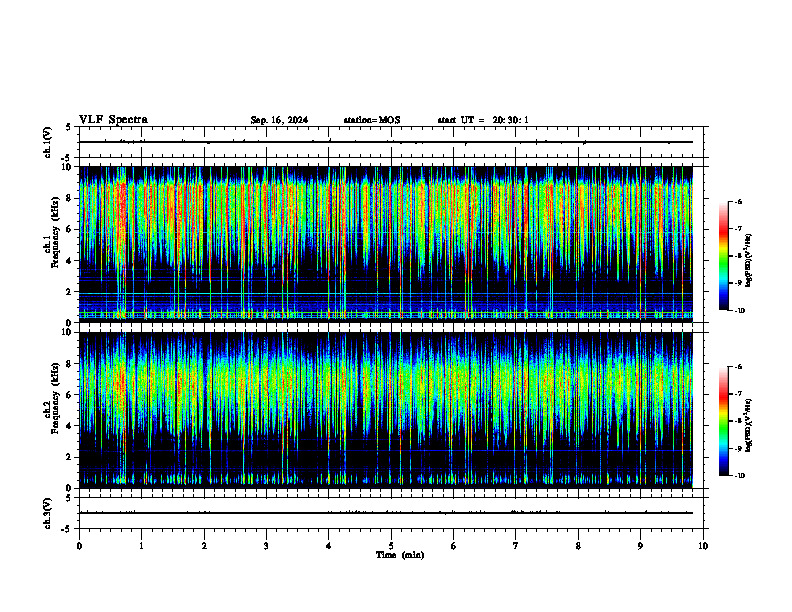Click the ch.2 frequency tick label "8"
This screenshot has height=612, width=792.
69,364
